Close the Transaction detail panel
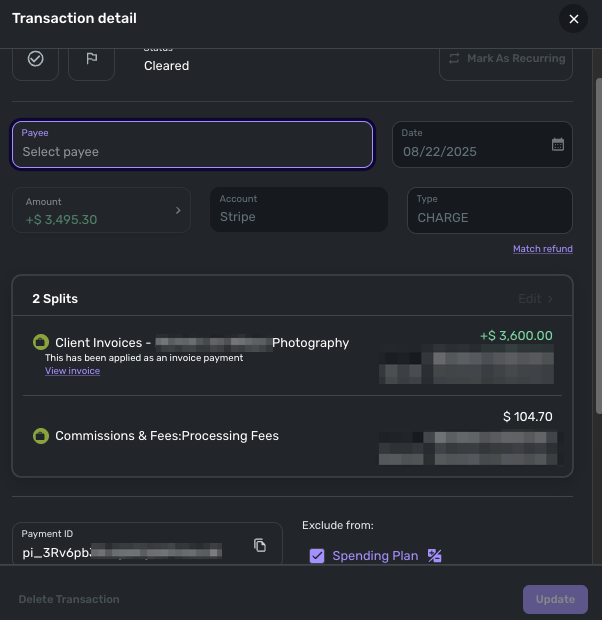The height and width of the screenshot is (620, 602). (x=573, y=19)
